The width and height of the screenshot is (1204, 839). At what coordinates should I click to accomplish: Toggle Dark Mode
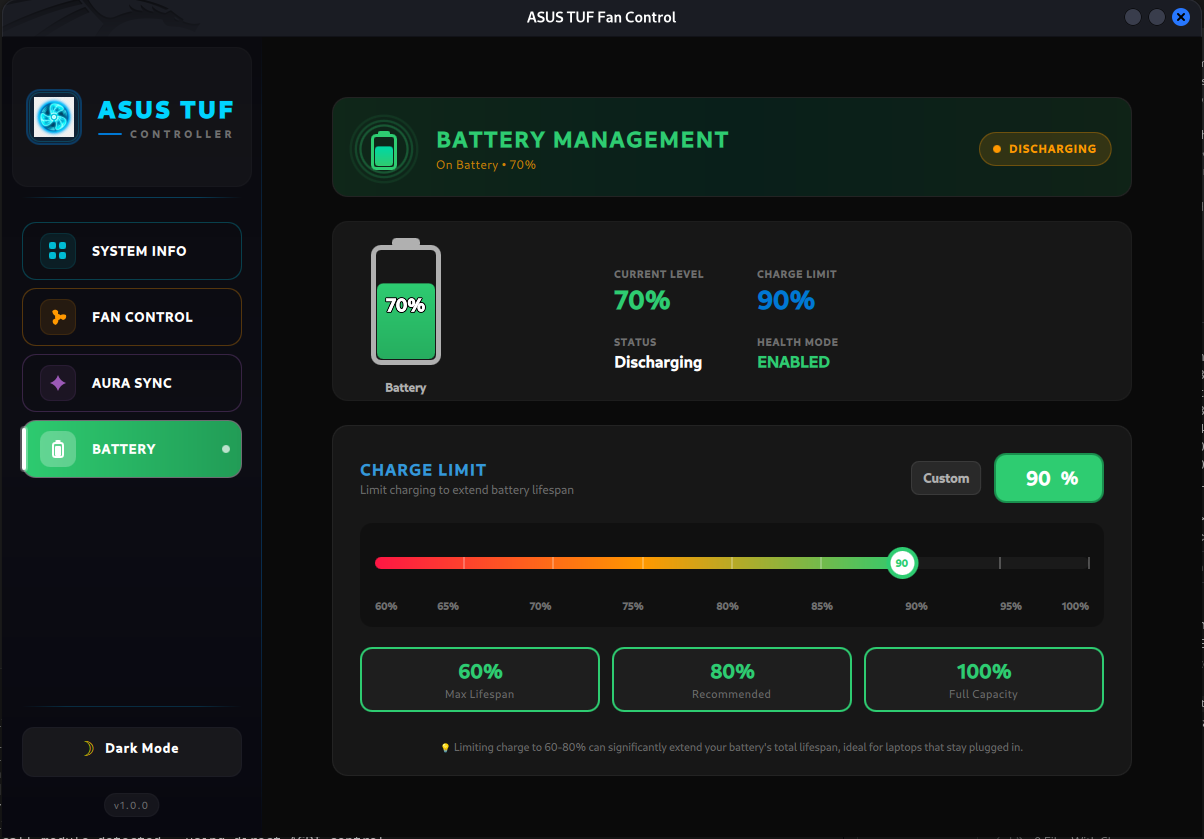[x=132, y=752]
